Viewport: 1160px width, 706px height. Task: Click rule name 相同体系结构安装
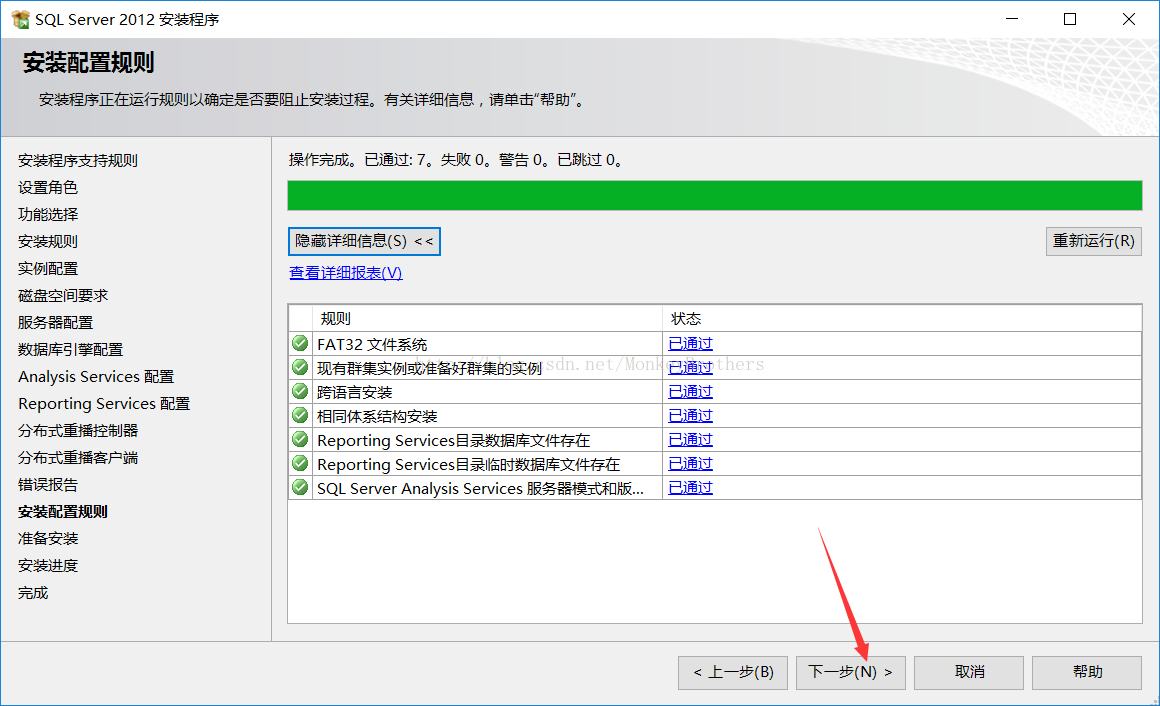coord(377,417)
